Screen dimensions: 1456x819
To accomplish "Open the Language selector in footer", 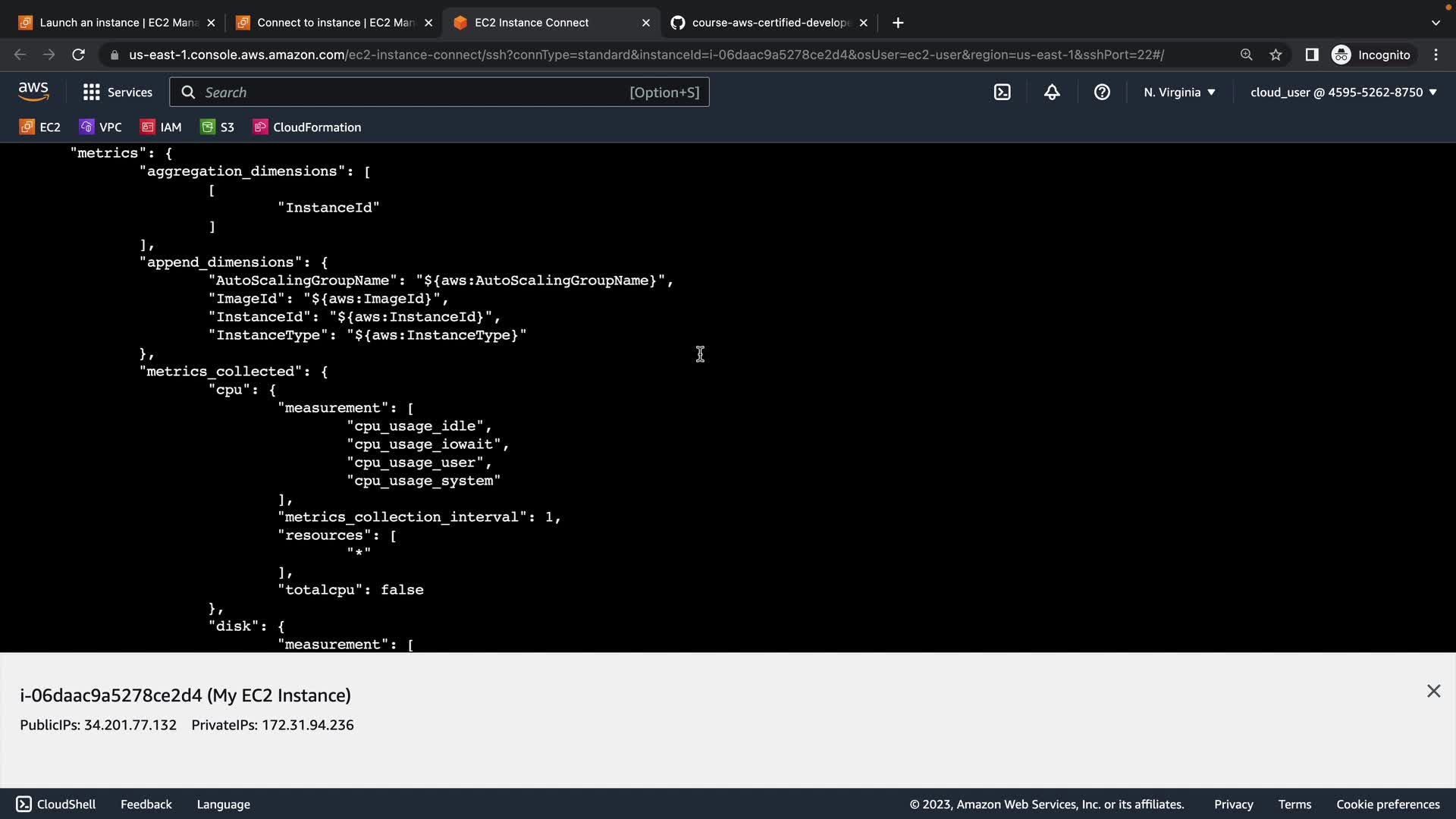I will [223, 804].
